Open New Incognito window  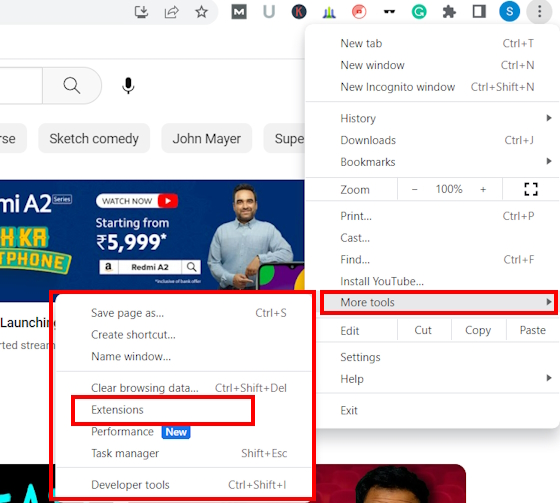(x=432, y=87)
